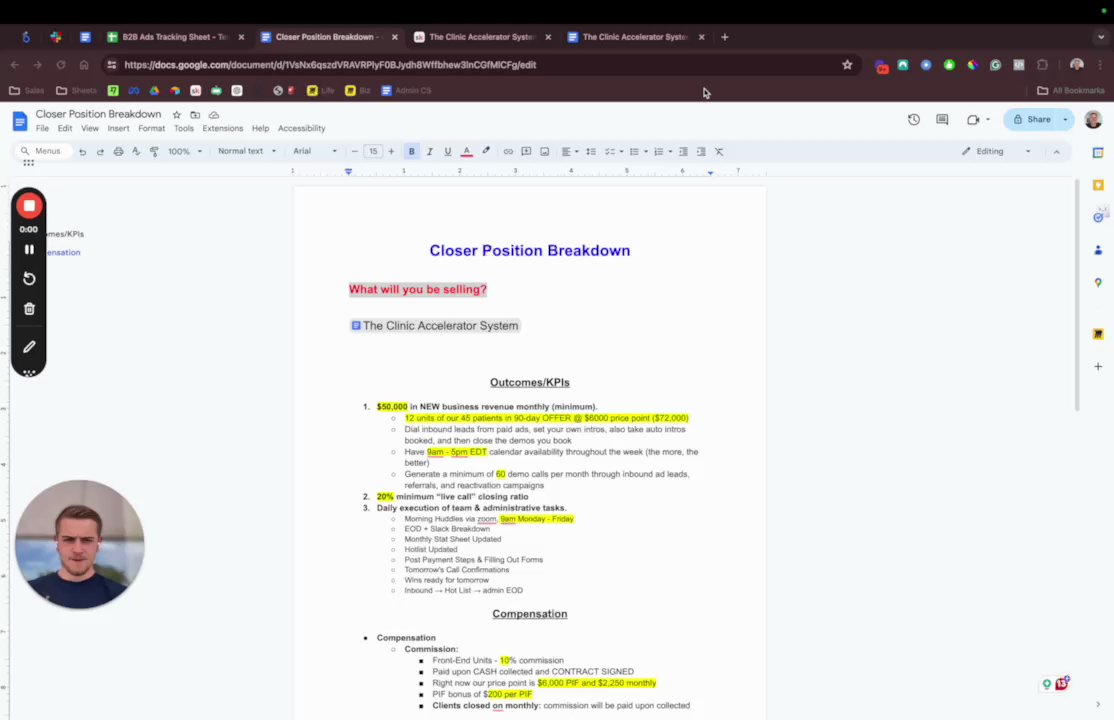Open the Insert menu

[x=118, y=129]
